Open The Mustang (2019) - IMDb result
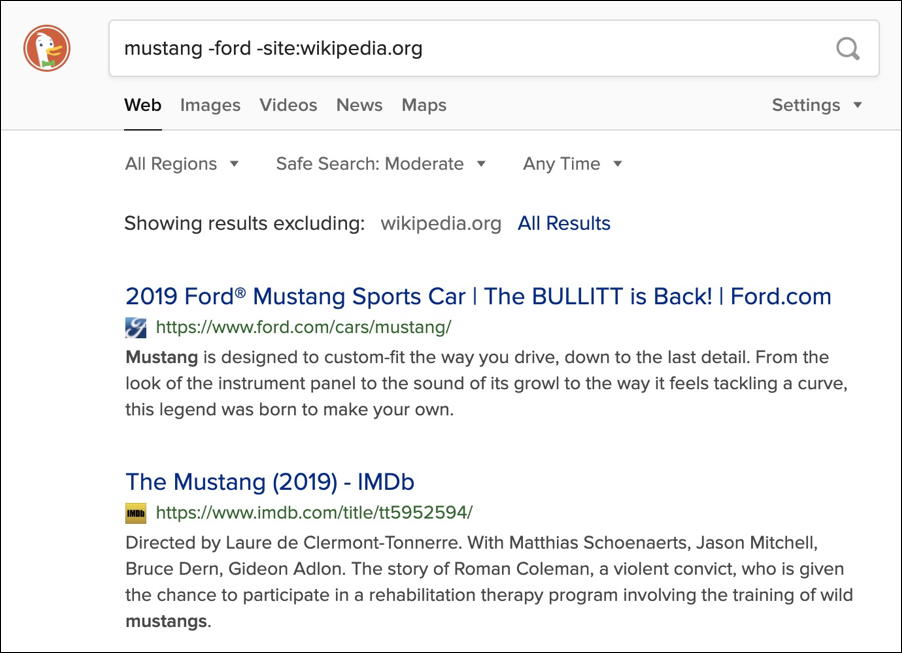This screenshot has width=902, height=653. [x=270, y=482]
